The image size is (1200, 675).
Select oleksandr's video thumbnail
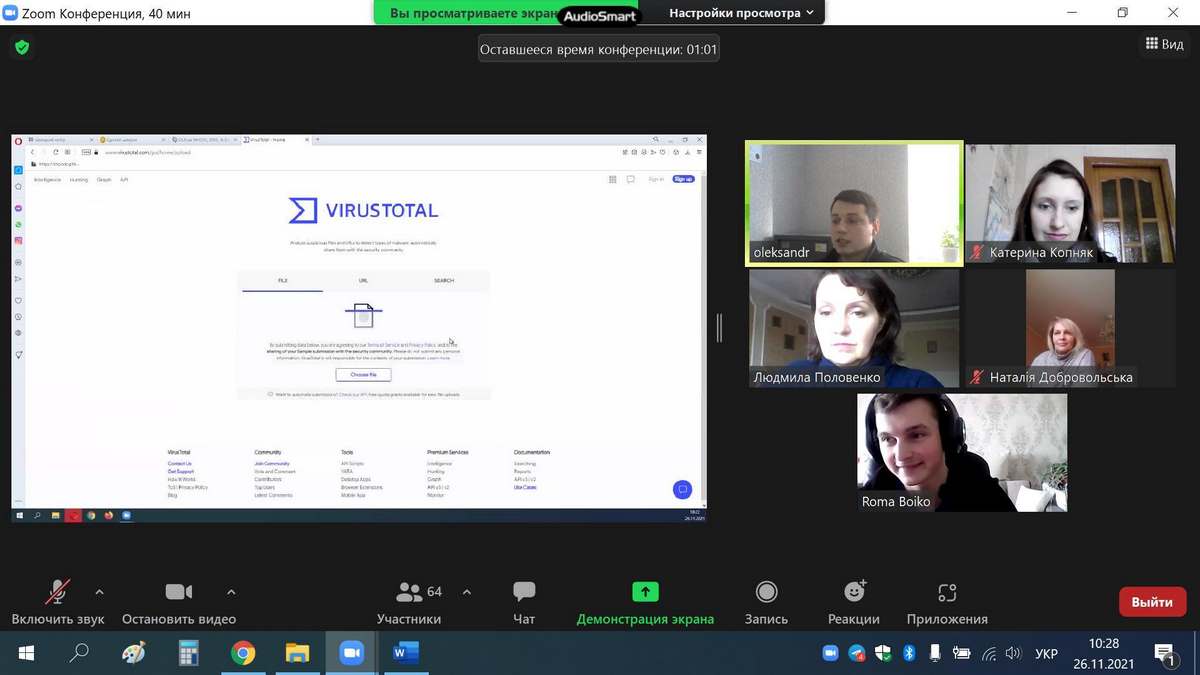tap(854, 203)
